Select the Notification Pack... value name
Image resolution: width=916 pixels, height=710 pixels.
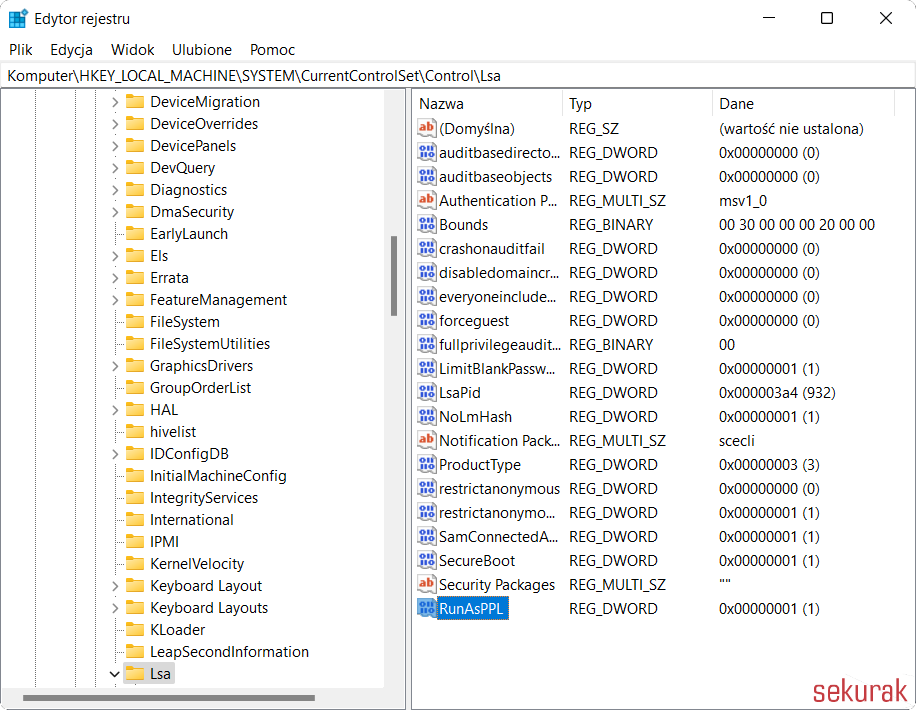click(499, 441)
